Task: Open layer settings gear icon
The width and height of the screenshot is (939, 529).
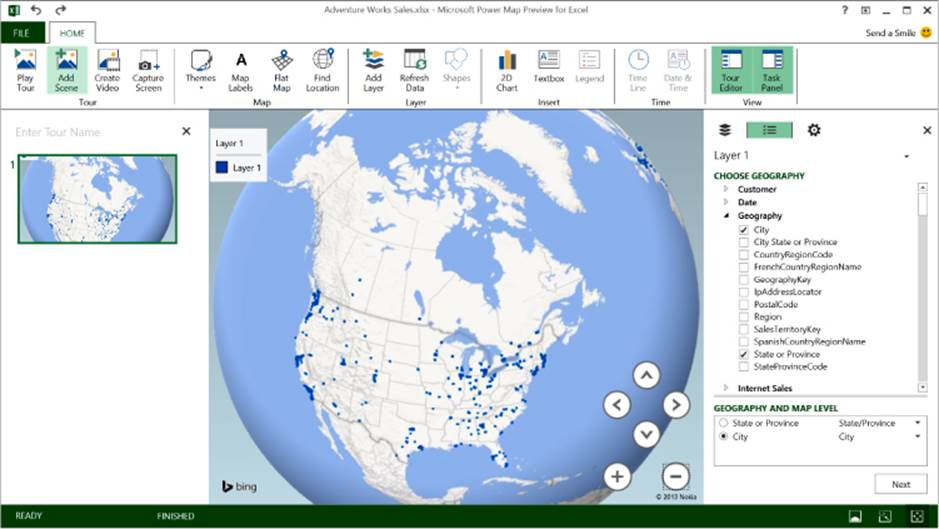Action: (x=814, y=130)
